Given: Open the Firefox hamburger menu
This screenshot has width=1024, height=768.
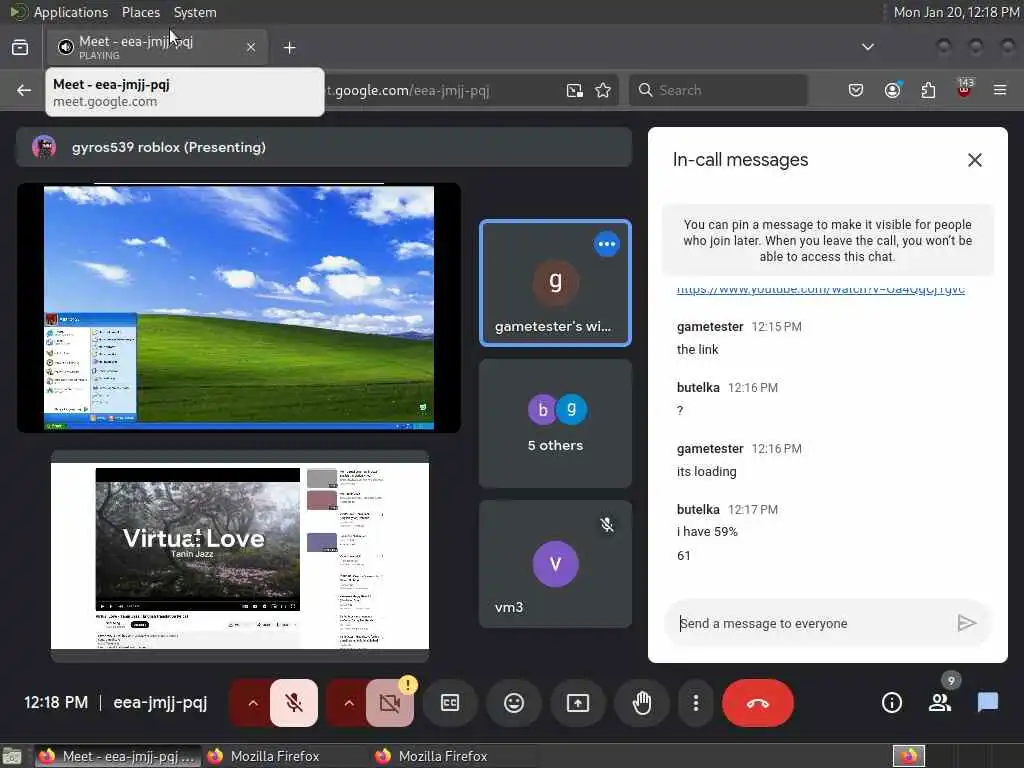Looking at the screenshot, I should (x=1000, y=90).
